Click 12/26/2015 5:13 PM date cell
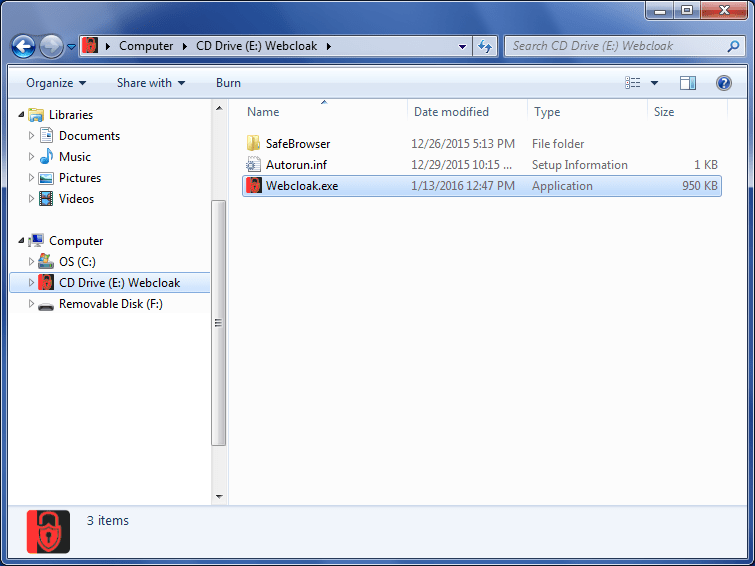 tap(463, 144)
